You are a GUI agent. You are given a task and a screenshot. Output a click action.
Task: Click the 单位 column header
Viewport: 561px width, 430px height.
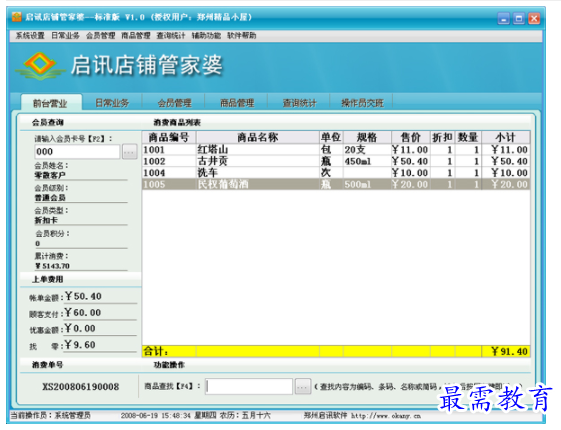331,137
